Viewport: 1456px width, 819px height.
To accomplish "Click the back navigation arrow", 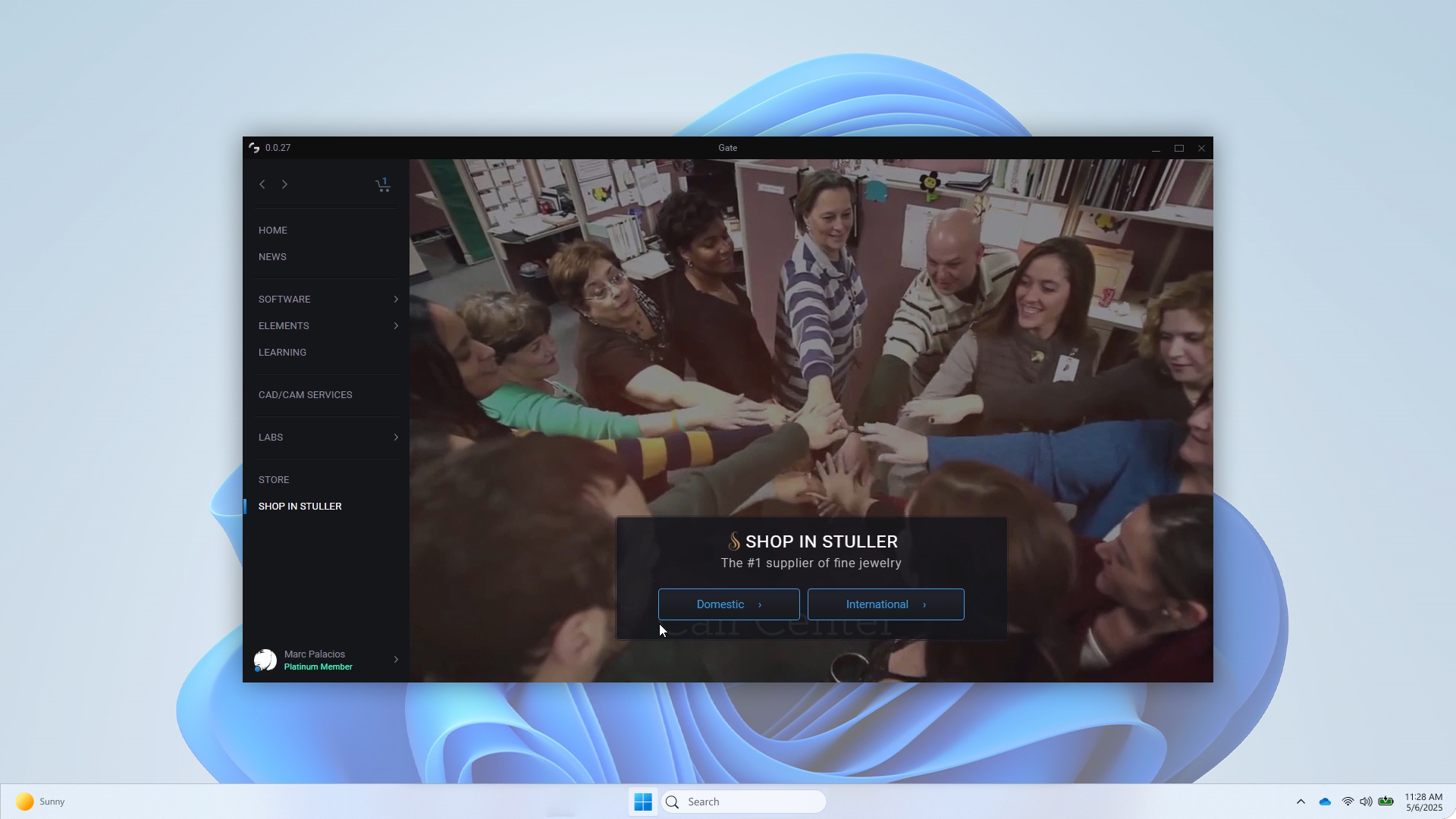I will [x=262, y=184].
